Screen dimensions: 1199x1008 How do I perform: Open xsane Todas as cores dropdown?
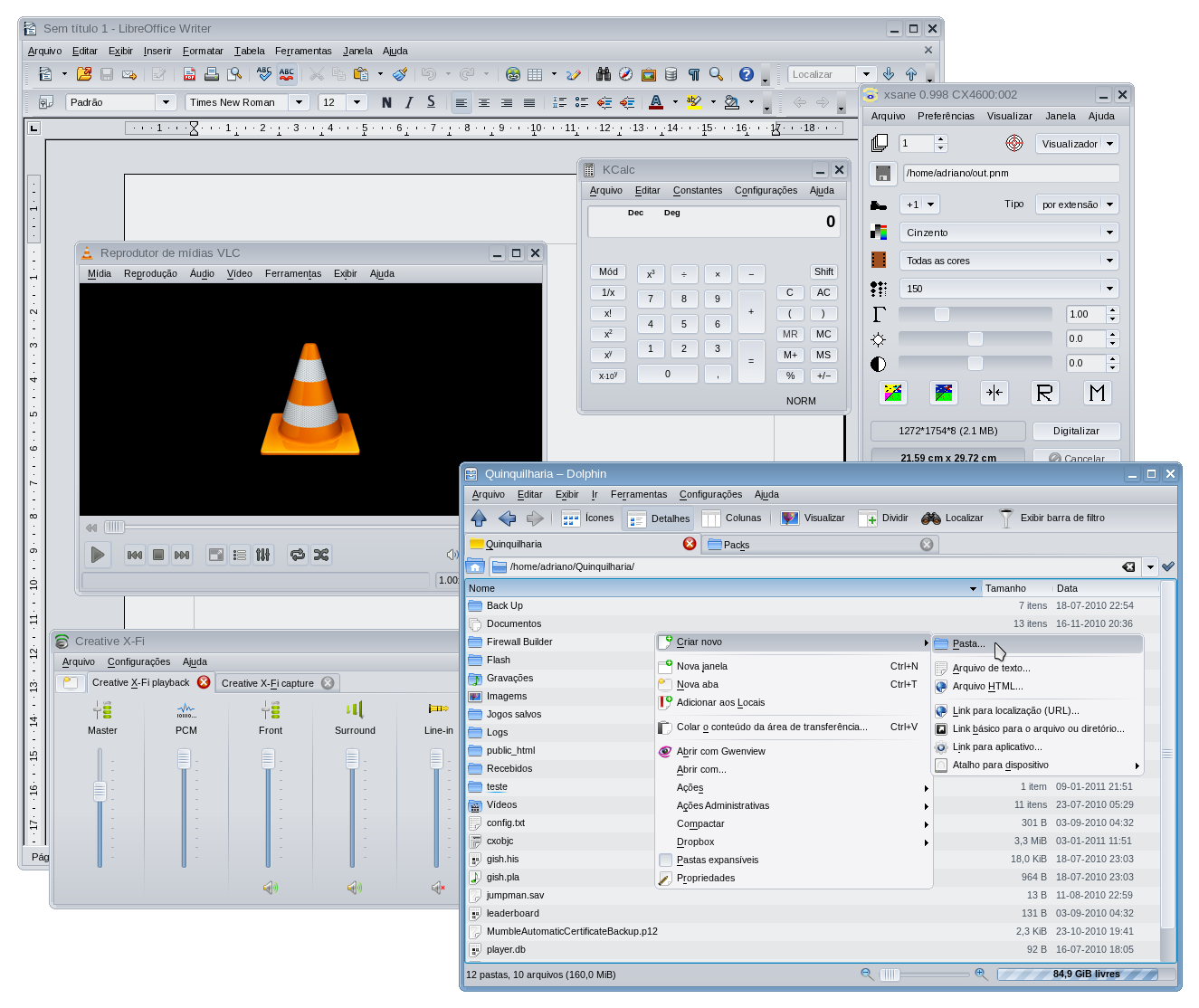[x=1009, y=261]
